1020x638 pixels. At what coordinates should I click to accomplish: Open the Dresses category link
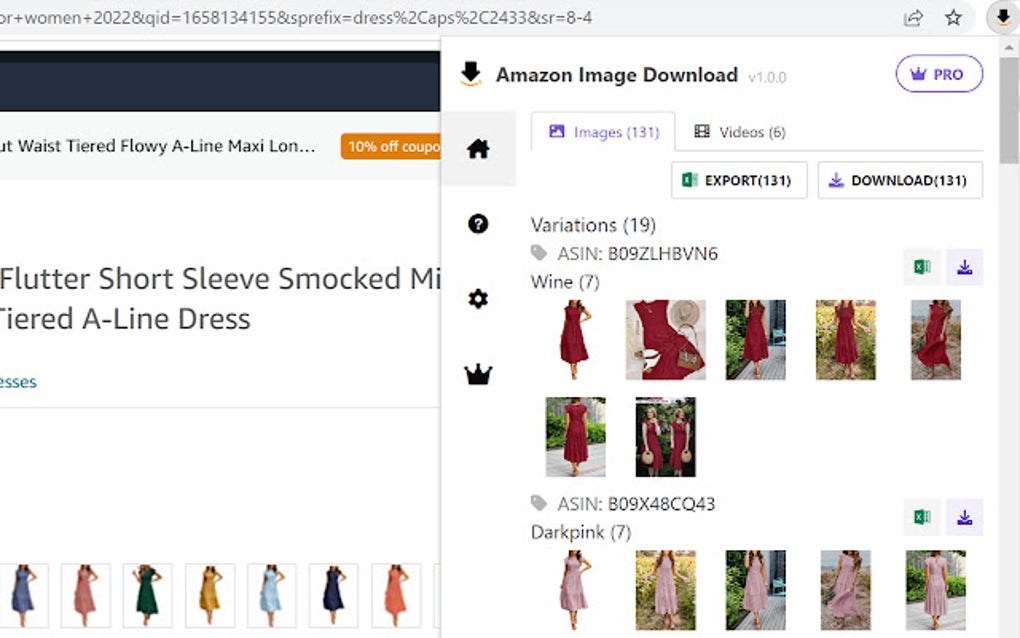click(17, 381)
